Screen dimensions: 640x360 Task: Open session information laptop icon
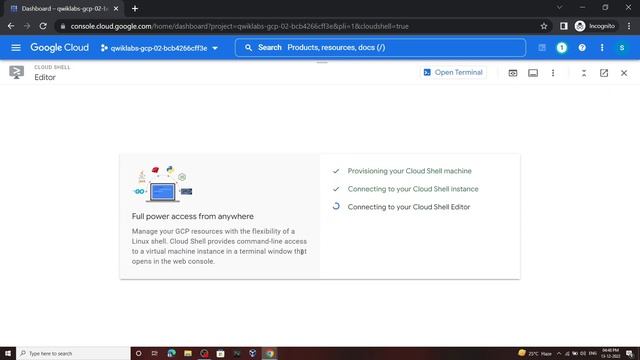click(x=533, y=73)
